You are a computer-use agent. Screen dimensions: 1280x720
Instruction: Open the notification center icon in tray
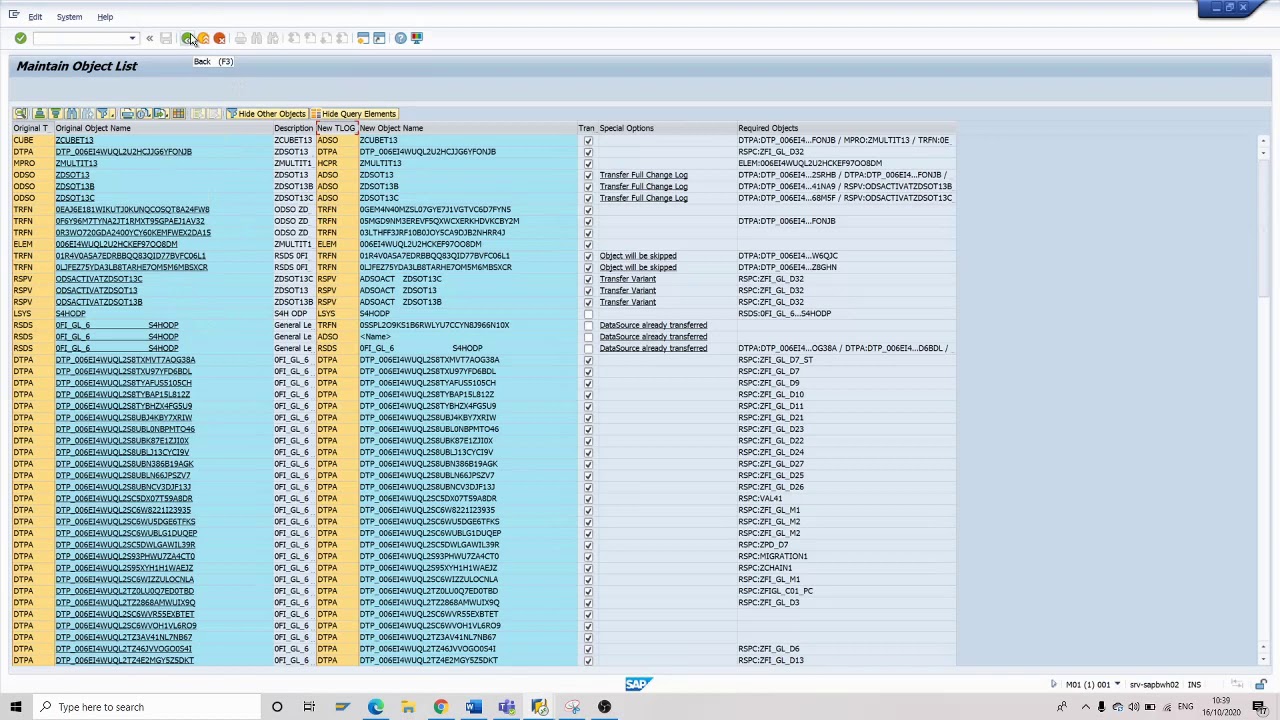(1259, 707)
